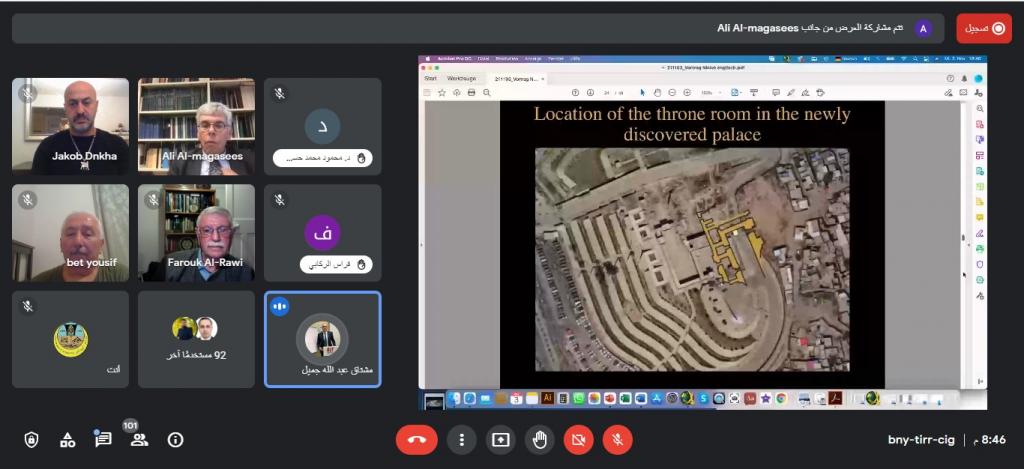Open the host controls shield icon
The height and width of the screenshot is (469, 1024).
pos(31,439)
